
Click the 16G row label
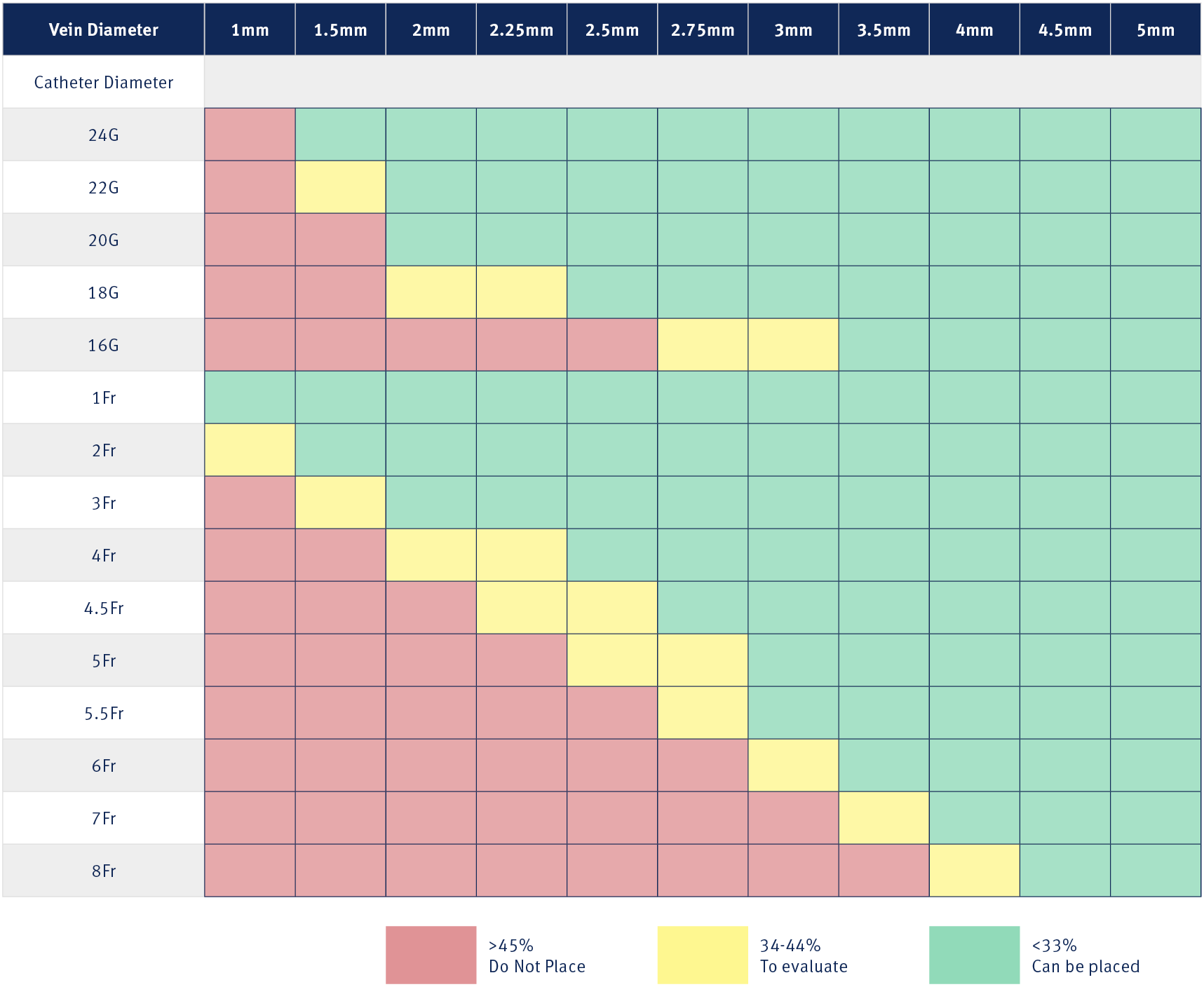pos(104,345)
